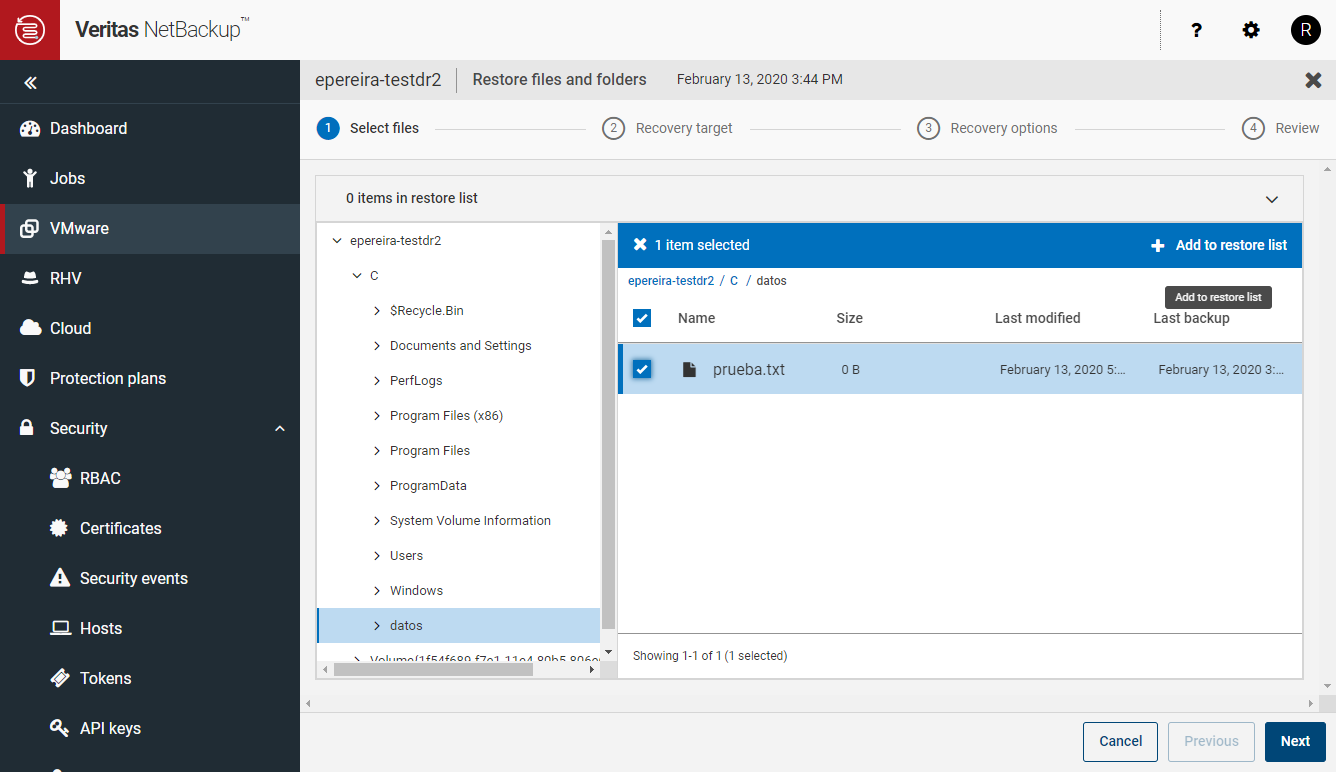
Task: Click the prueba.txt file icon
Action: [689, 369]
